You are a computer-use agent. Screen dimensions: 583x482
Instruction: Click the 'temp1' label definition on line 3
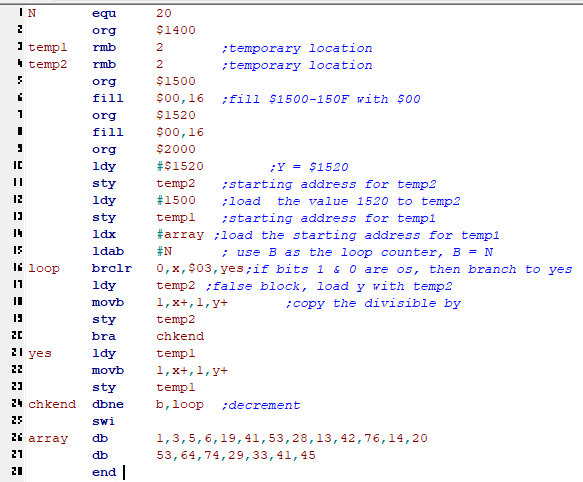[48, 48]
